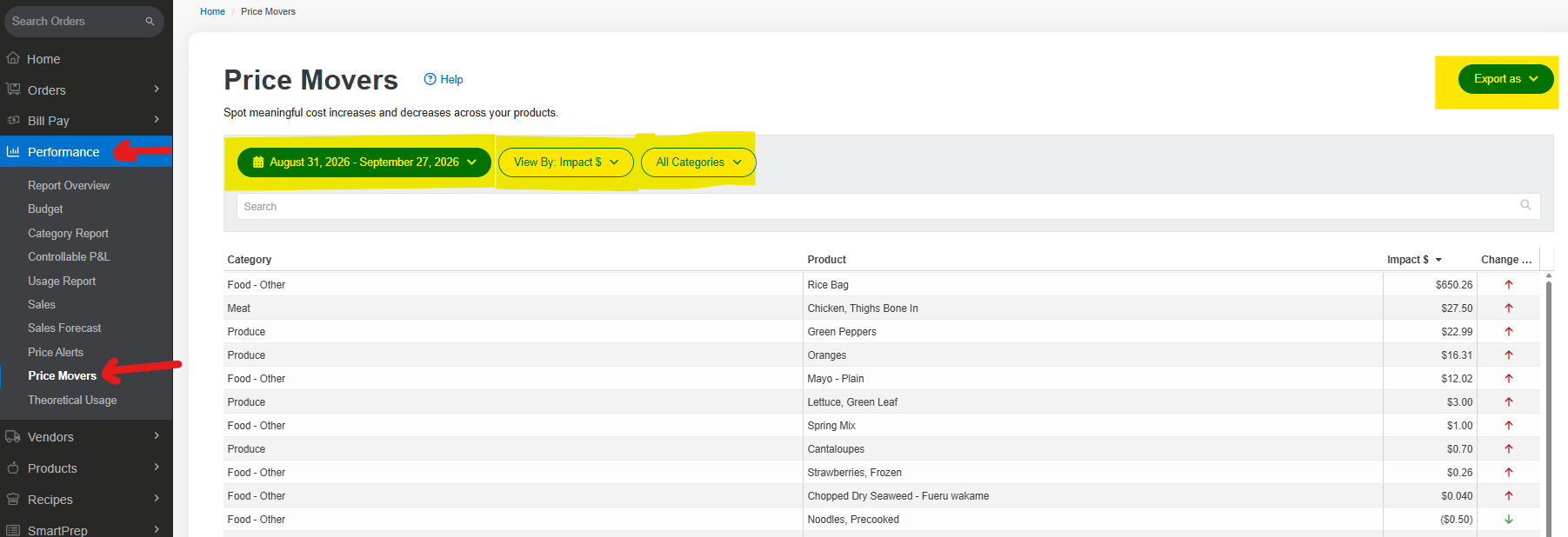The width and height of the screenshot is (1568, 537).
Task: Click the $650.26 impact value
Action: 1454,284
